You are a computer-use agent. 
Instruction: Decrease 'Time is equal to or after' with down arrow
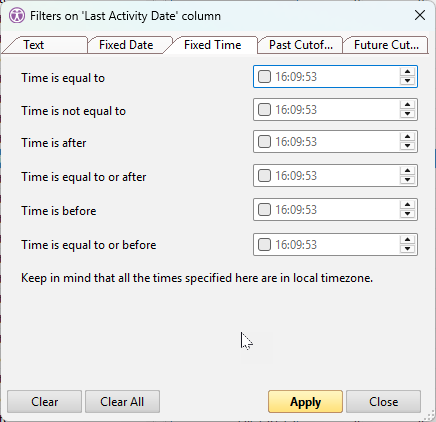[407, 180]
